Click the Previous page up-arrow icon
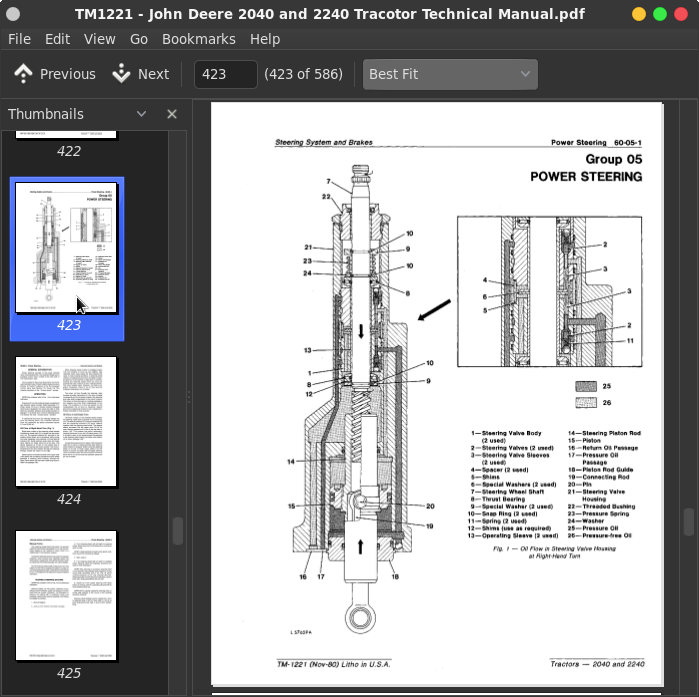Viewport: 699px width, 697px height. [23, 74]
